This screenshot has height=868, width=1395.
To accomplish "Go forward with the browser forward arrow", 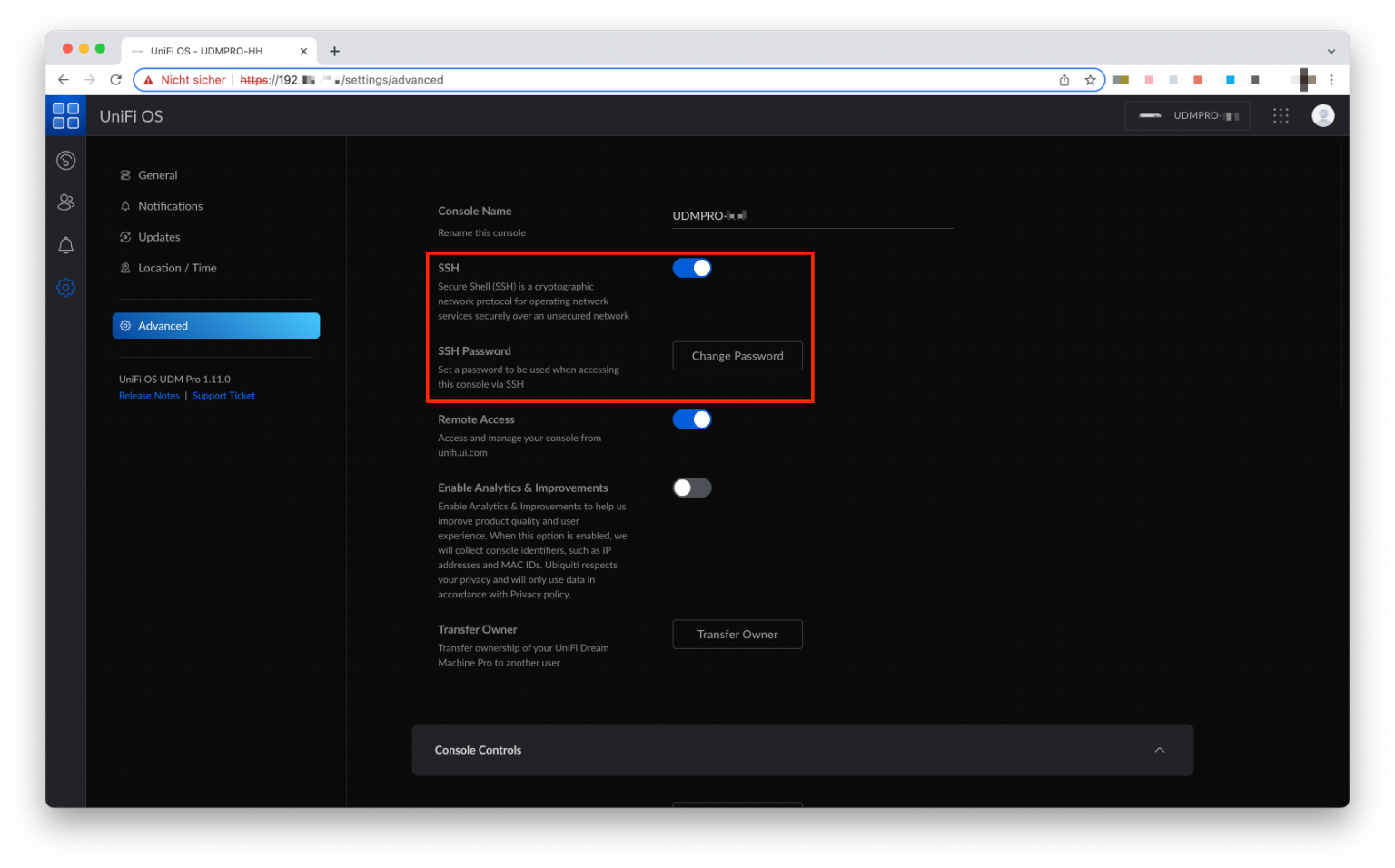I will coord(89,80).
